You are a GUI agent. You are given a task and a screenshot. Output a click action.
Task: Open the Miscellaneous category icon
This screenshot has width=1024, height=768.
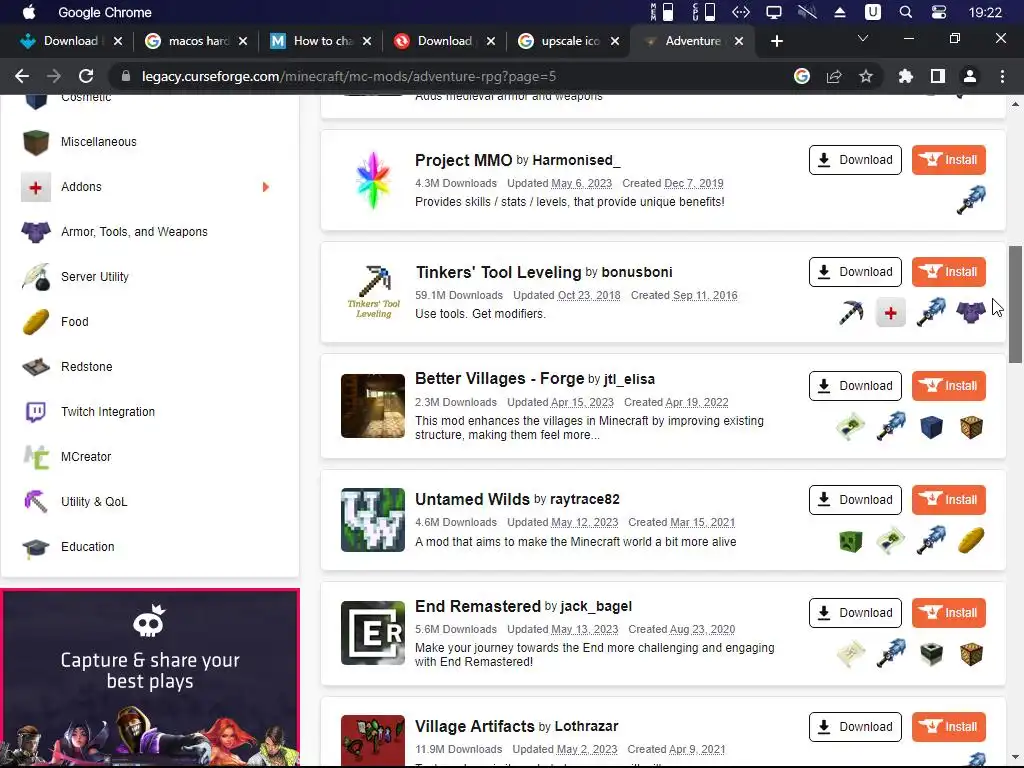click(36, 142)
